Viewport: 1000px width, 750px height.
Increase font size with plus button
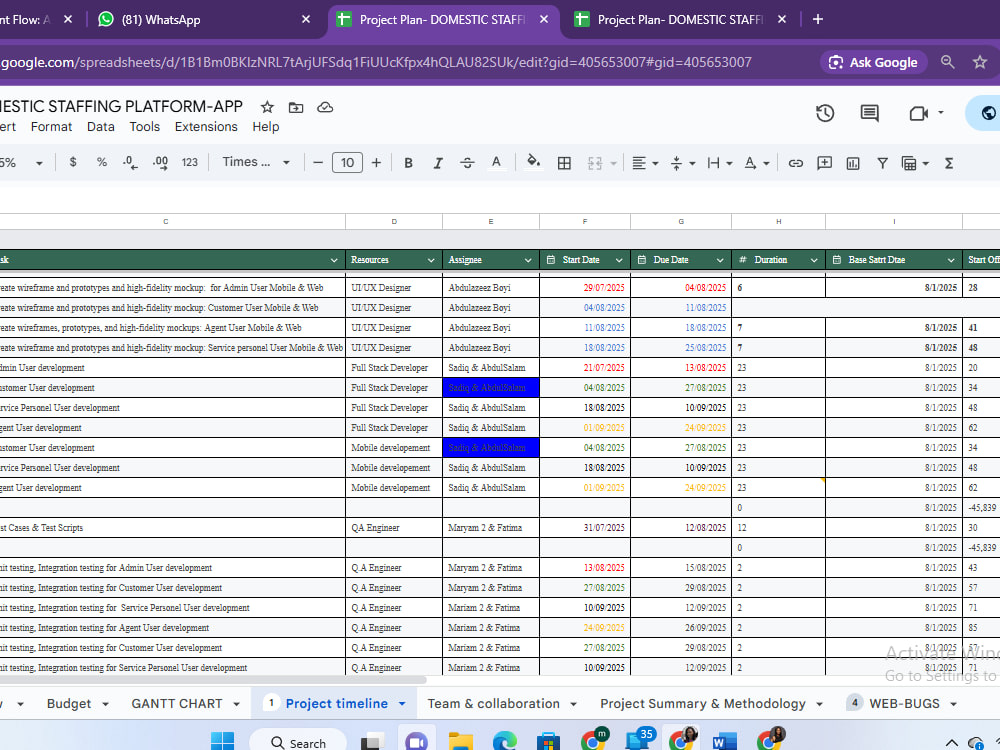pos(376,163)
